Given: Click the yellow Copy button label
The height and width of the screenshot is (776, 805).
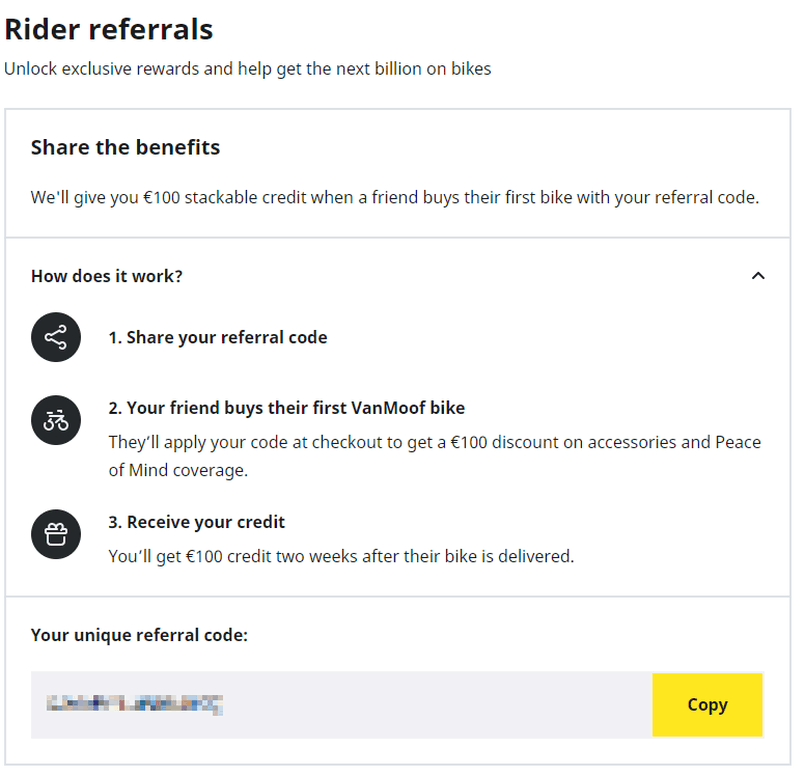Looking at the screenshot, I should (x=707, y=705).
